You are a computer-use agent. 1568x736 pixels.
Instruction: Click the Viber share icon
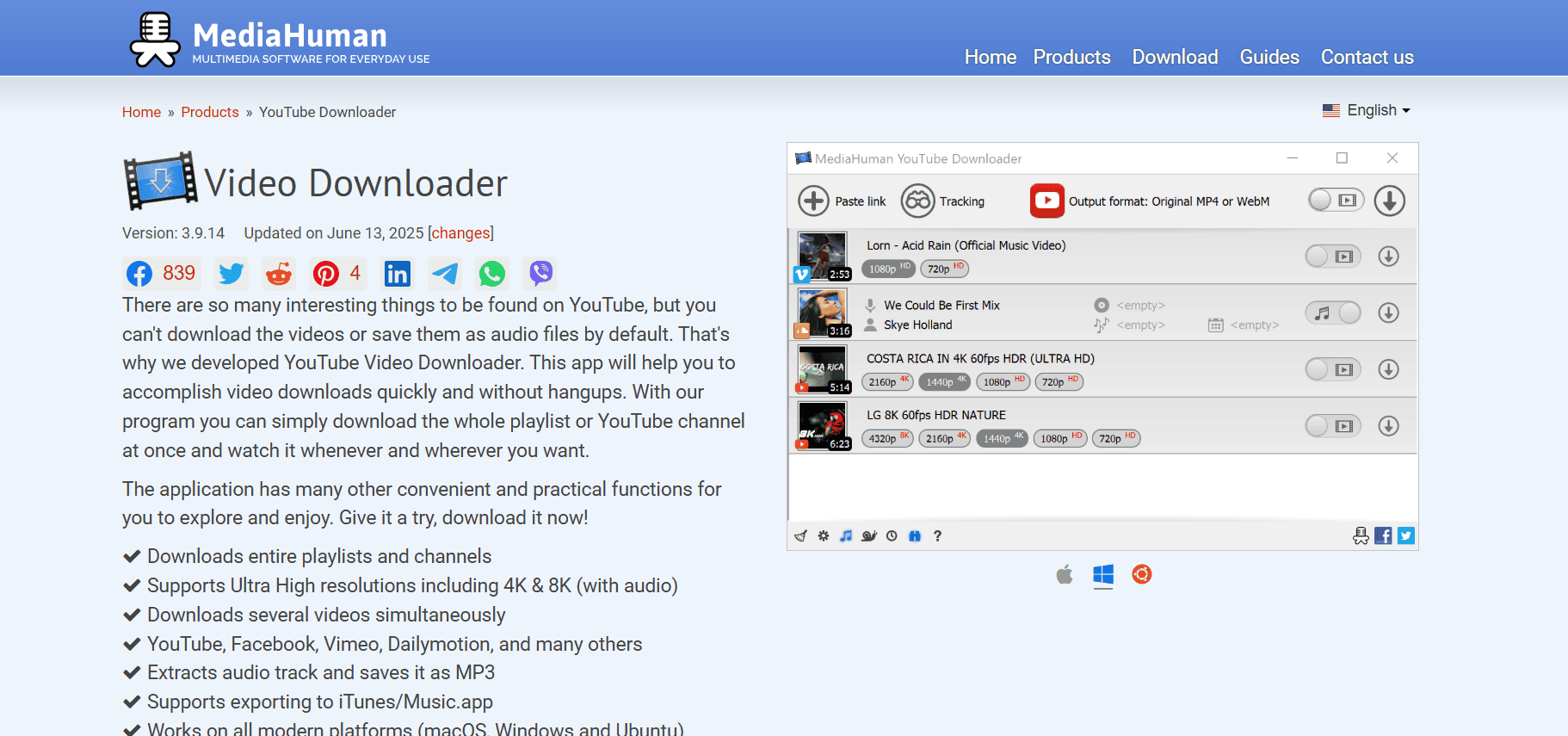[x=540, y=274]
